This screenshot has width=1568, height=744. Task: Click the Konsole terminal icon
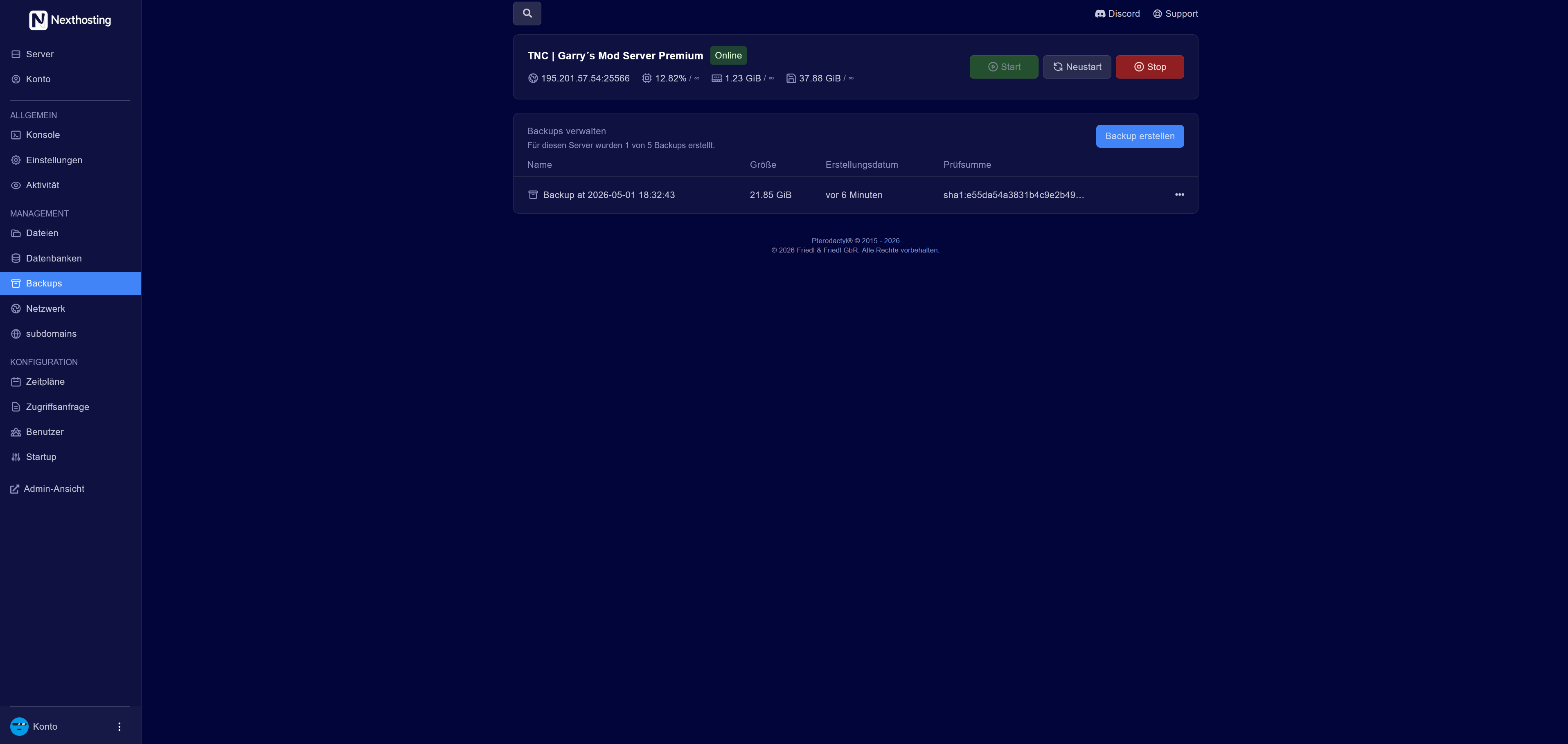tap(16, 135)
